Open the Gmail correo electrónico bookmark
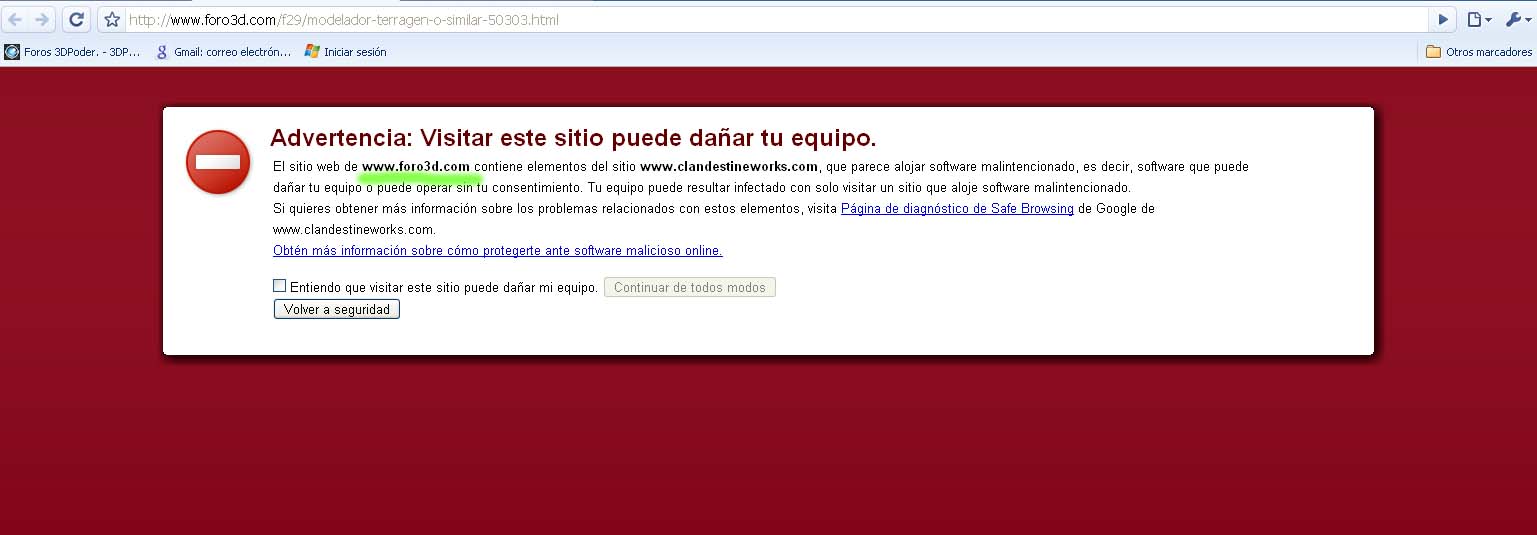Image resolution: width=1537 pixels, height=535 pixels. point(224,51)
